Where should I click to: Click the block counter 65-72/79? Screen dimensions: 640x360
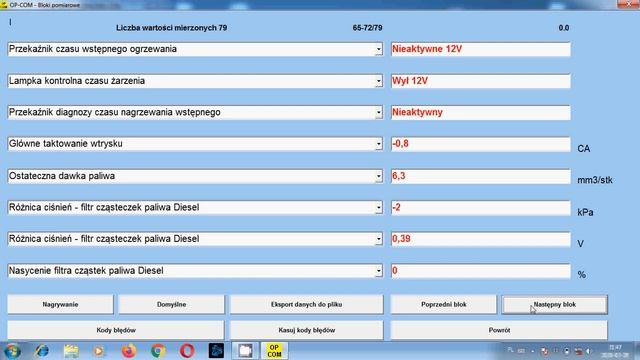(367, 28)
